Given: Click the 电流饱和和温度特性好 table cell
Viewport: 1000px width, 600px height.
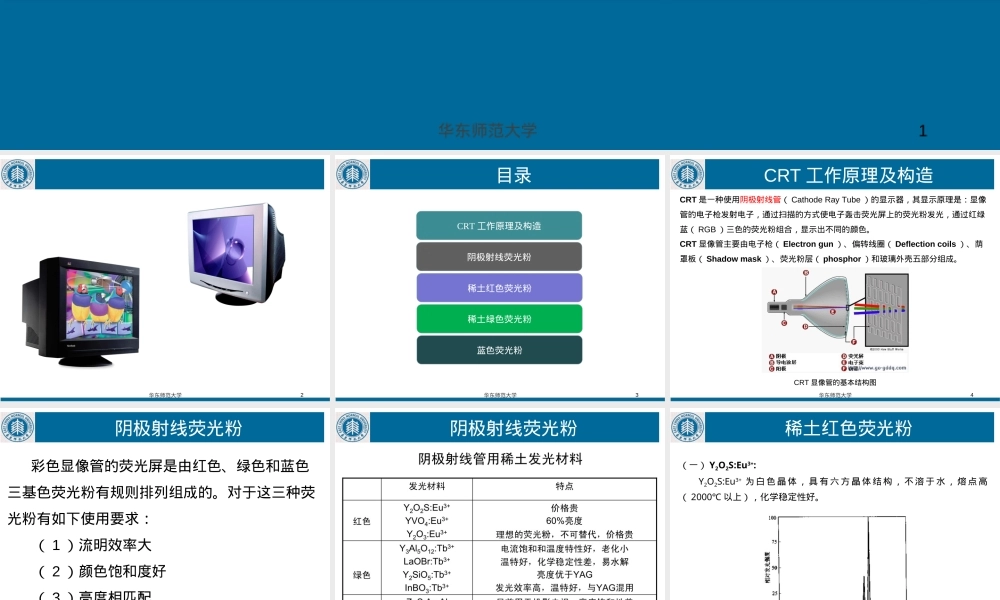Looking at the screenshot, I should pyautogui.click(x=564, y=548).
